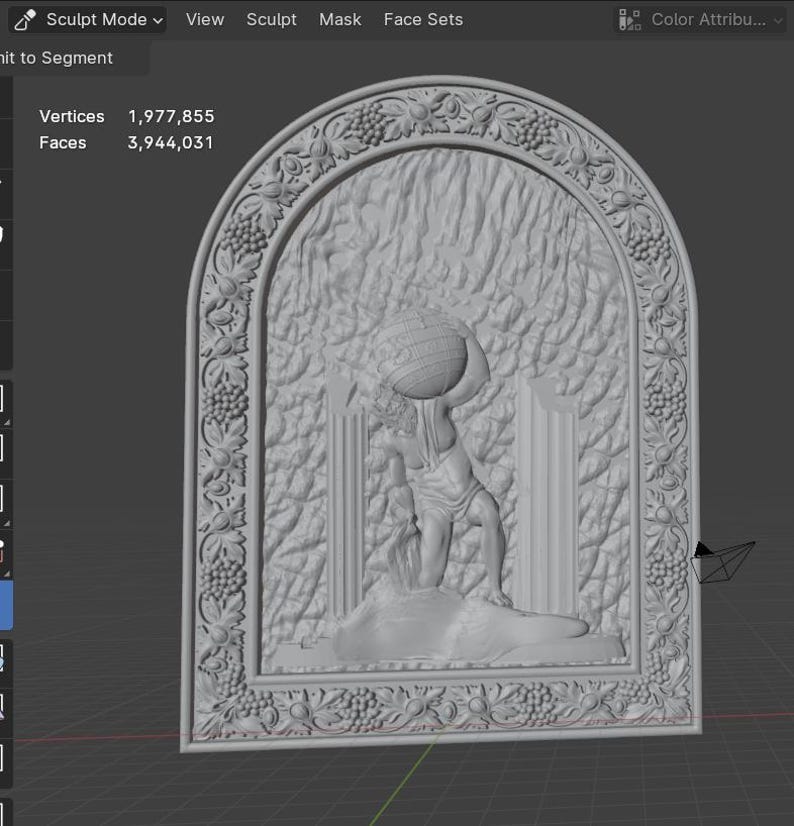
Task: Click the Color Attribute shading icon
Action: coord(630,20)
